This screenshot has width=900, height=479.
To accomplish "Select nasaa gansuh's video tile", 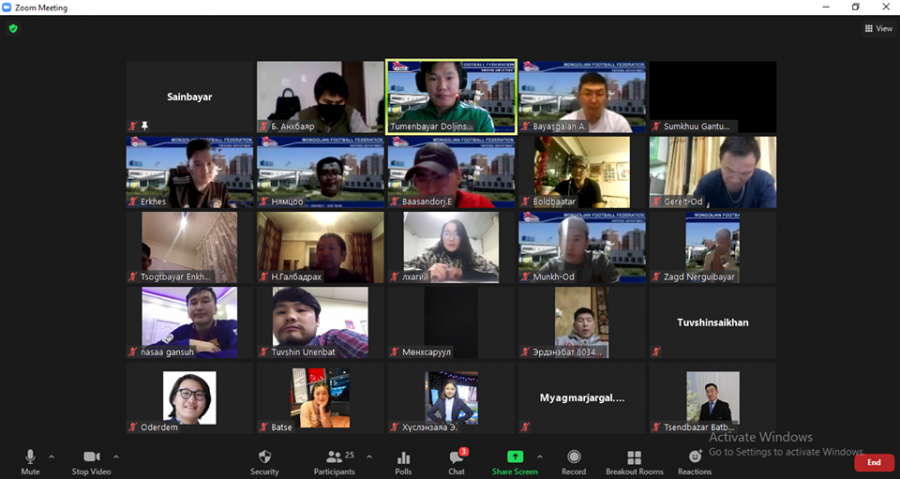I will (189, 322).
